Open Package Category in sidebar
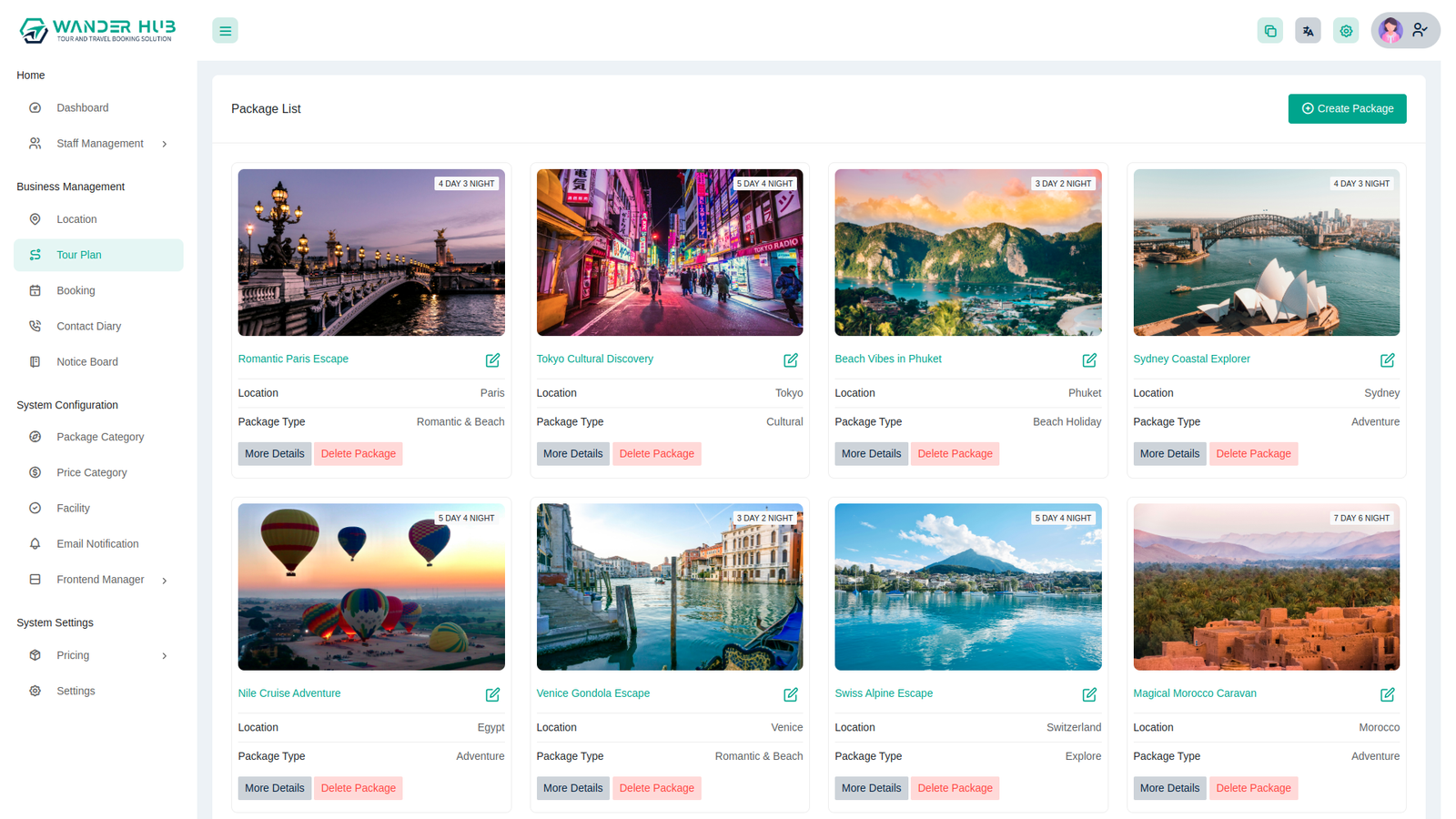The height and width of the screenshot is (819, 1456). tap(100, 437)
